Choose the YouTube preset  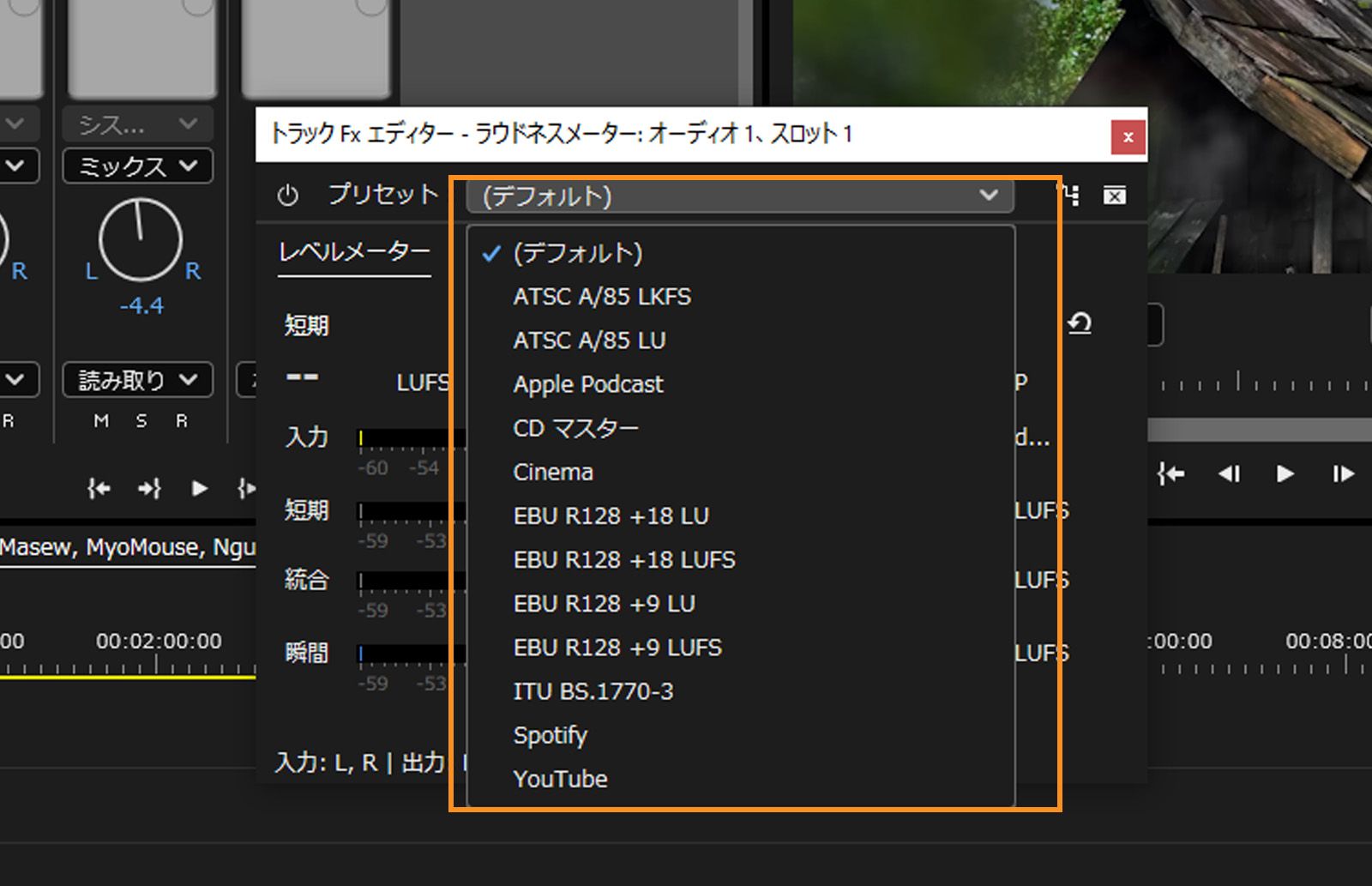tap(741, 779)
